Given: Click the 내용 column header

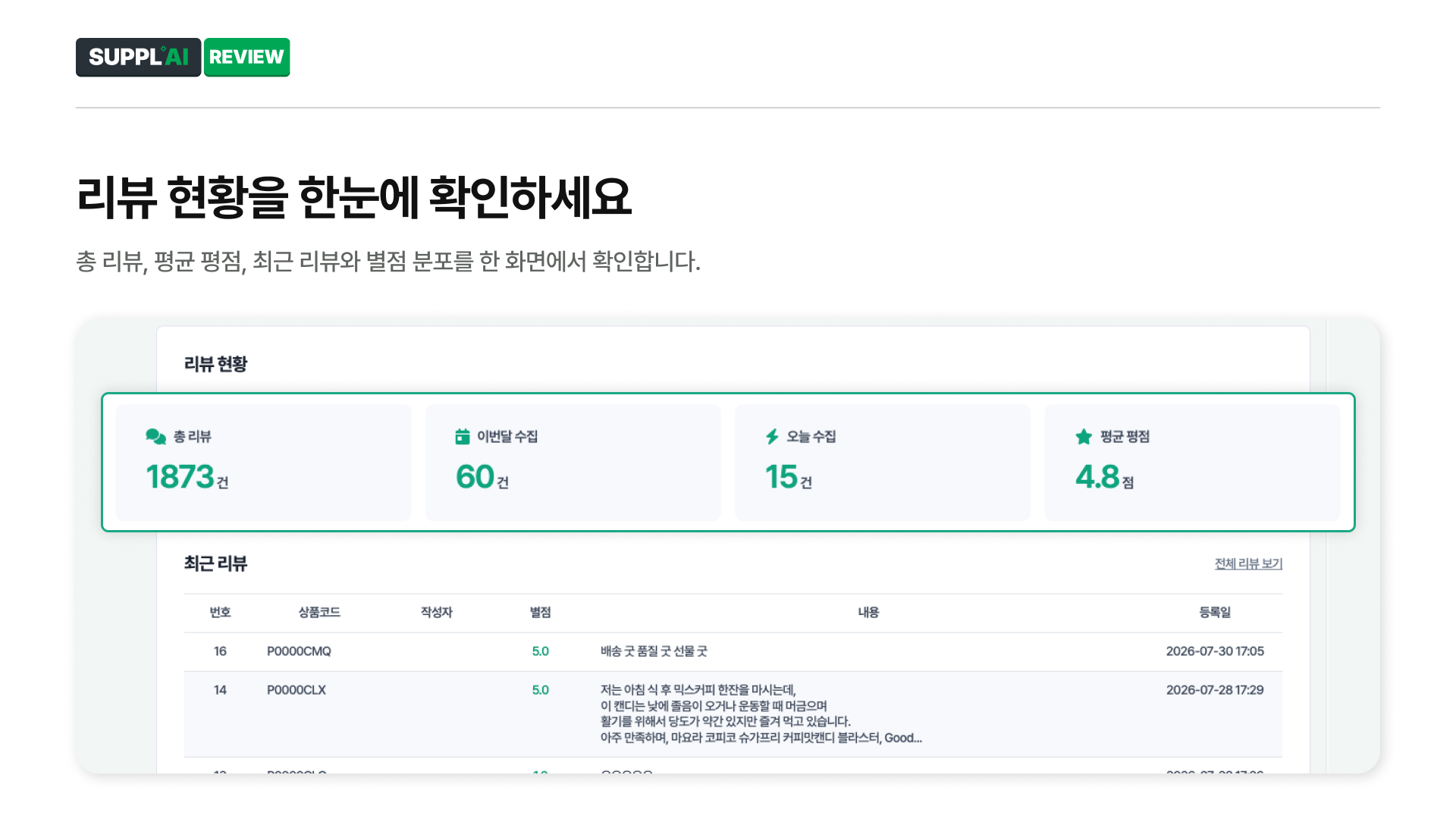Looking at the screenshot, I should 868,612.
